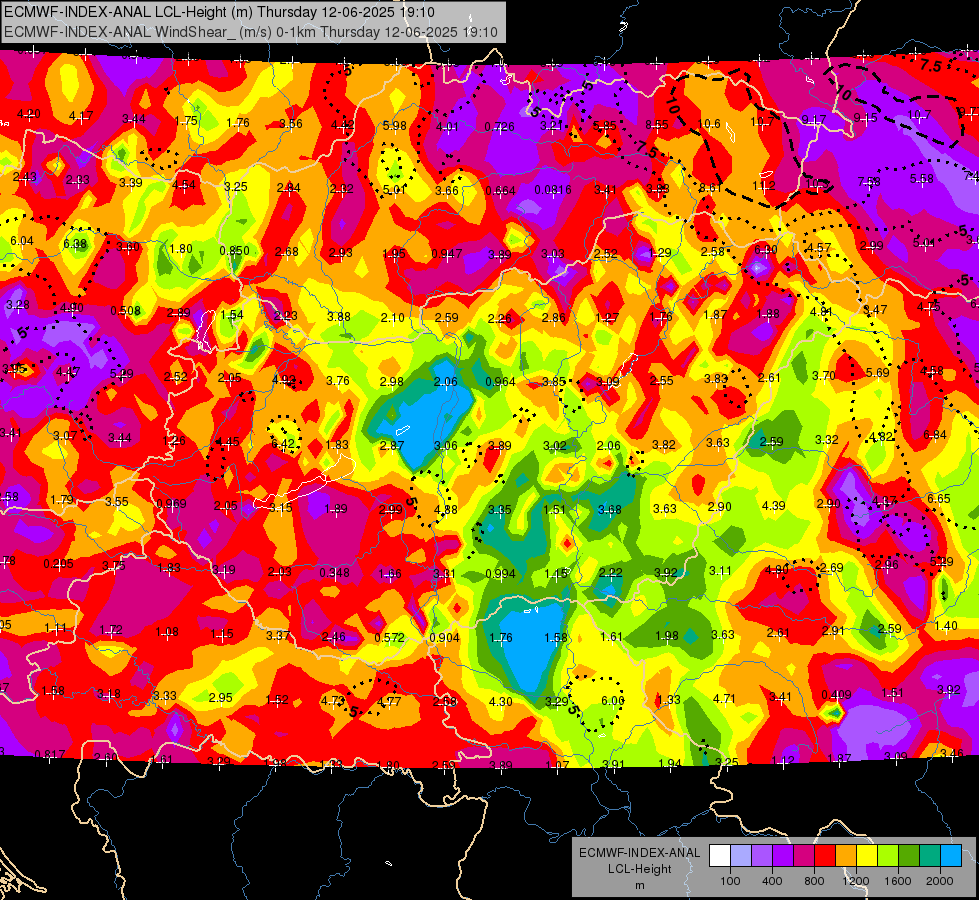Click the vivid violet legend swatch right of 400
The height and width of the screenshot is (900, 979).
coord(783,856)
